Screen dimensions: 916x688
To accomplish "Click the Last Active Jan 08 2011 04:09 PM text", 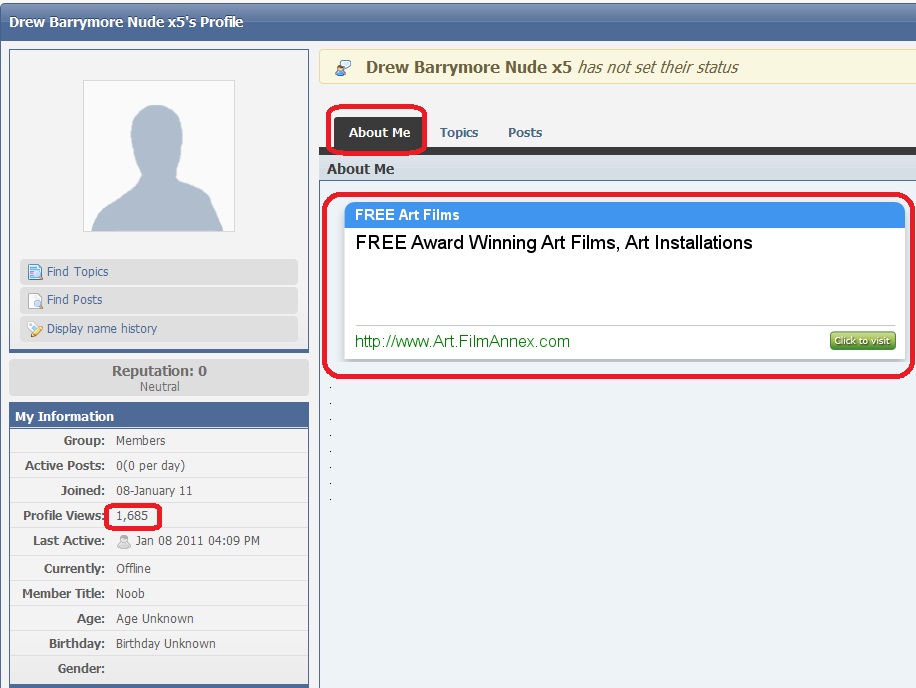I will 197,541.
